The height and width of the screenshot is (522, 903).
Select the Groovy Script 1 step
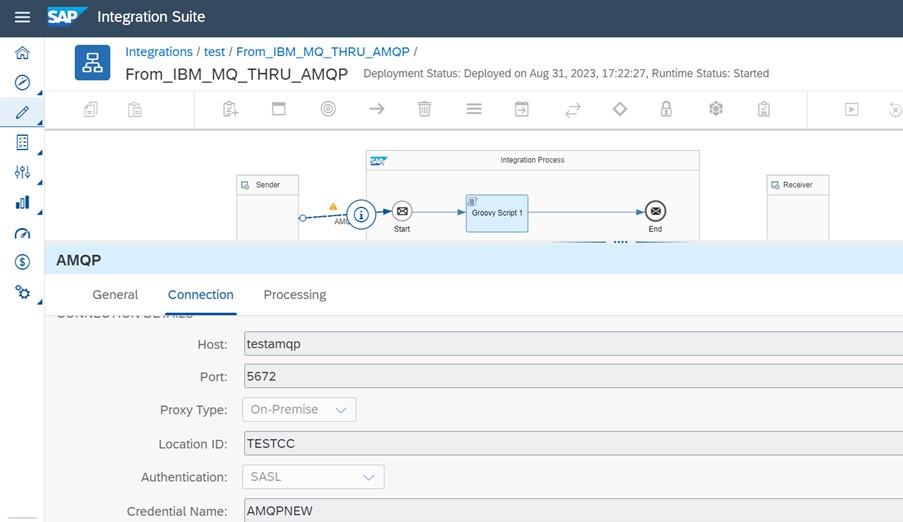tap(496, 213)
